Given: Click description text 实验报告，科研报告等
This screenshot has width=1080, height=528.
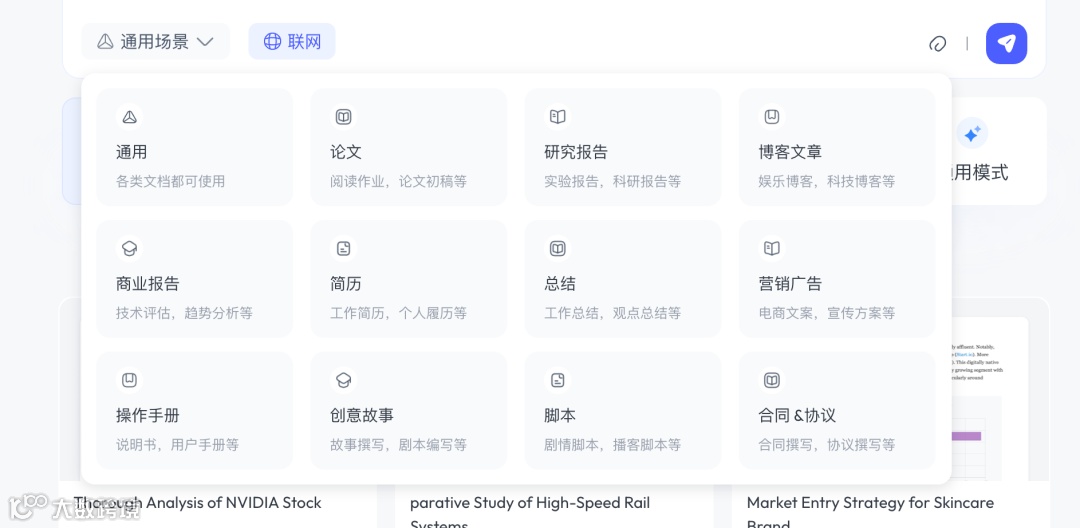Looking at the screenshot, I should 612,182.
